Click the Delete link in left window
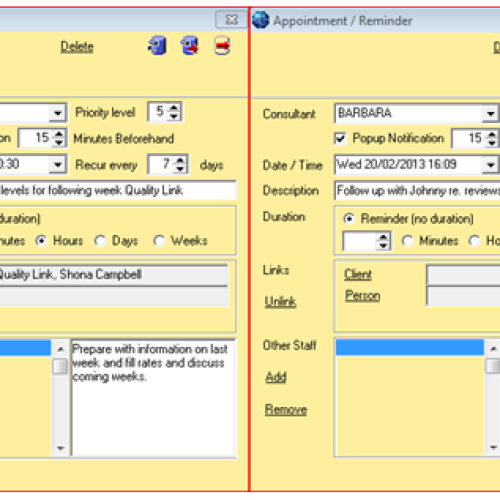This screenshot has height=500, width=500. click(77, 47)
